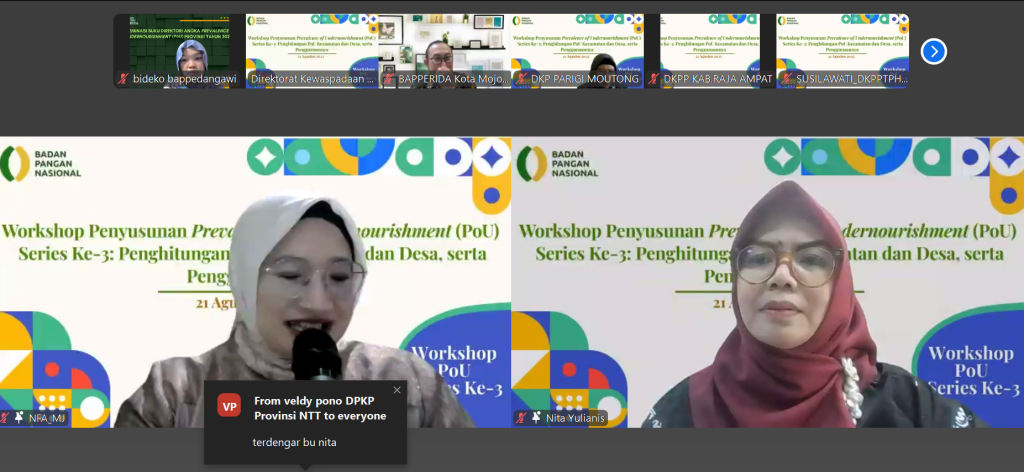This screenshot has width=1024, height=472.
Task: Dismiss the chat notification popup
Action: [397, 390]
